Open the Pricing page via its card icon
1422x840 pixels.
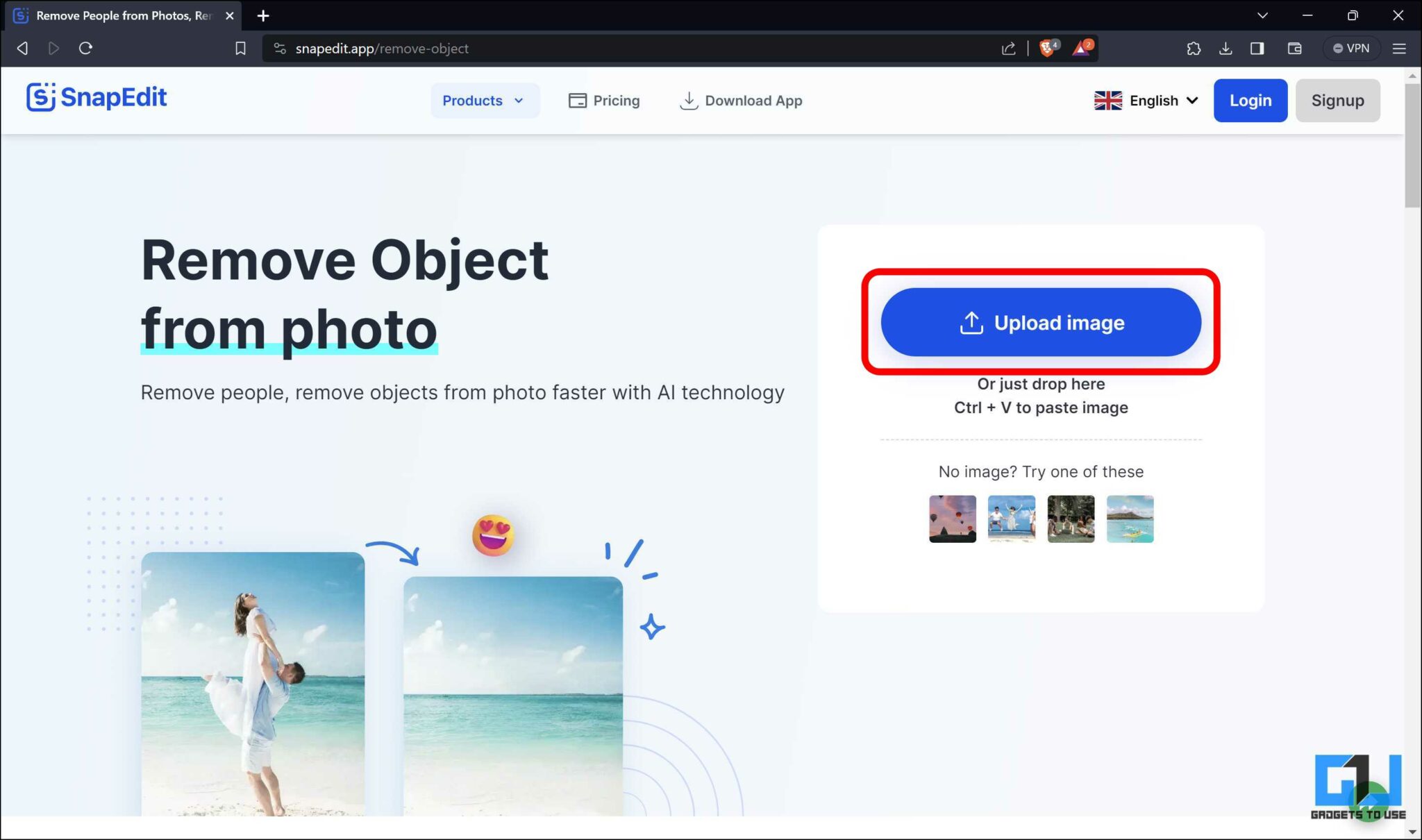pos(577,100)
